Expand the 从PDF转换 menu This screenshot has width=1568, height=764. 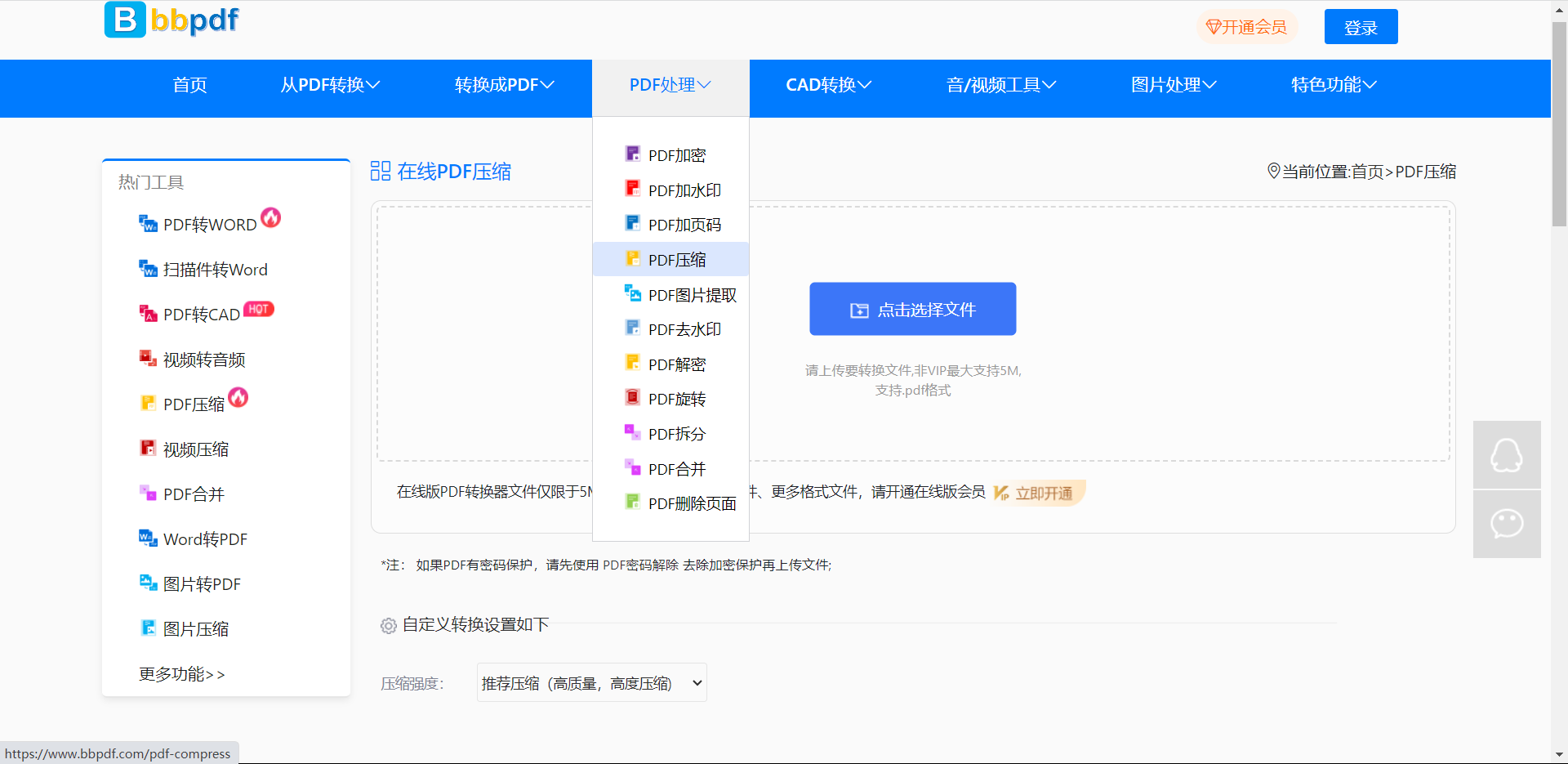(x=330, y=85)
